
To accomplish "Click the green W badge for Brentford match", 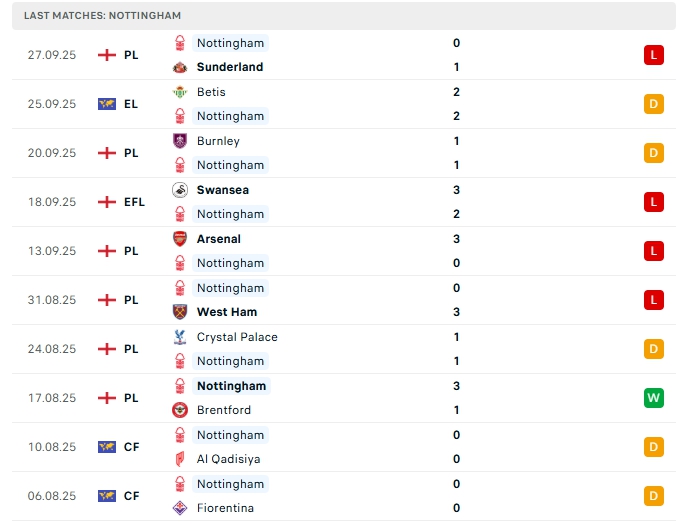I will [654, 398].
